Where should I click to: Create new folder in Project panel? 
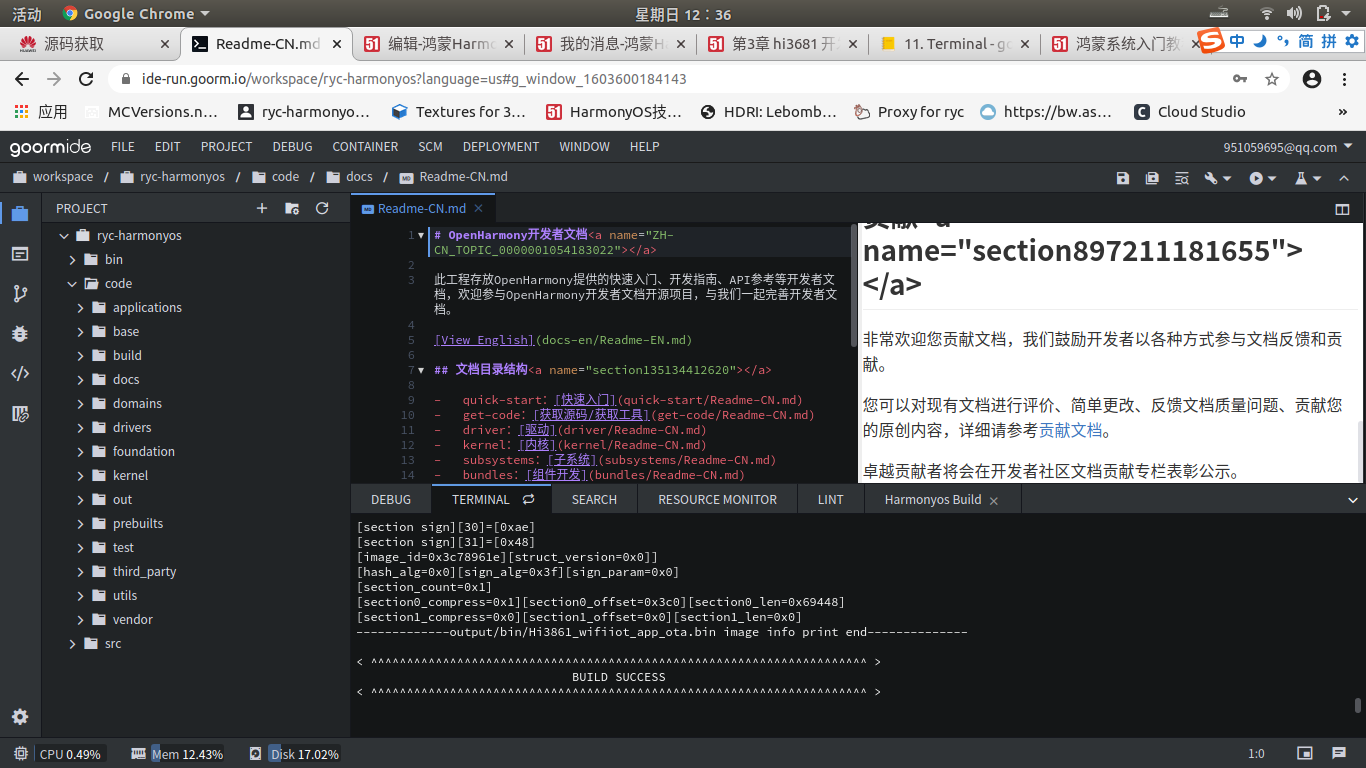coord(292,208)
